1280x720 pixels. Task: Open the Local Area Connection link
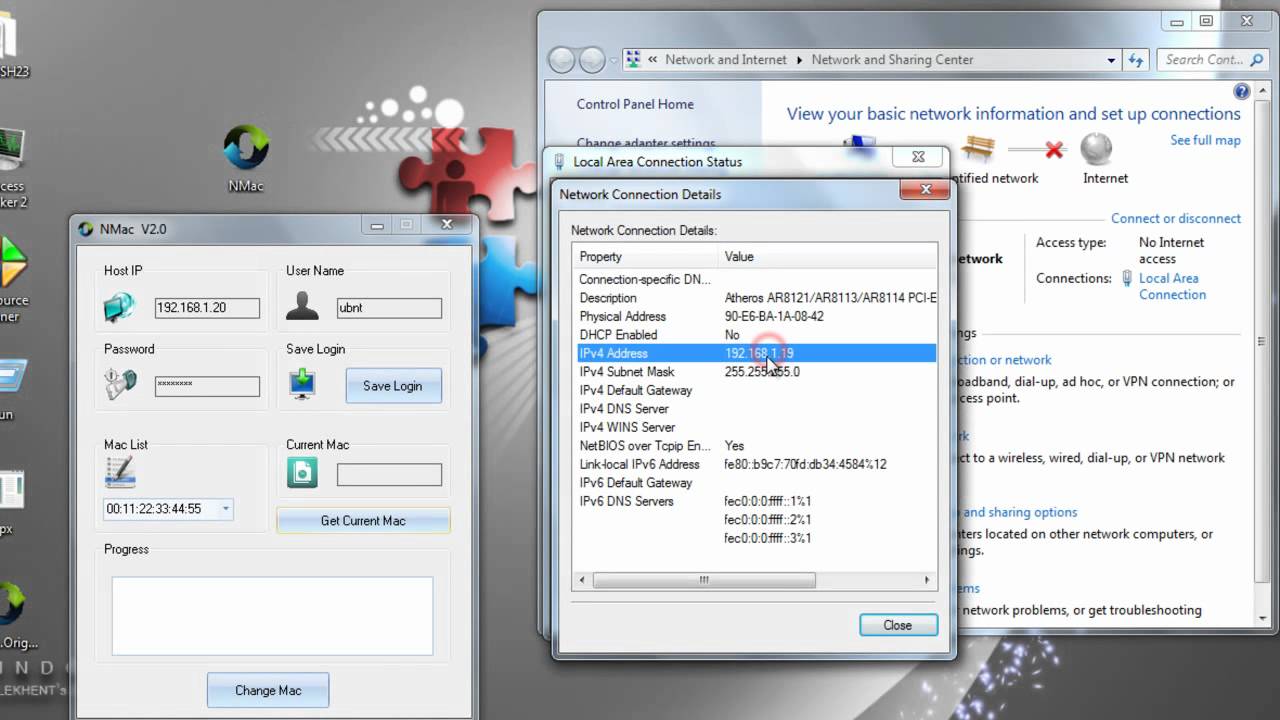(x=1172, y=287)
